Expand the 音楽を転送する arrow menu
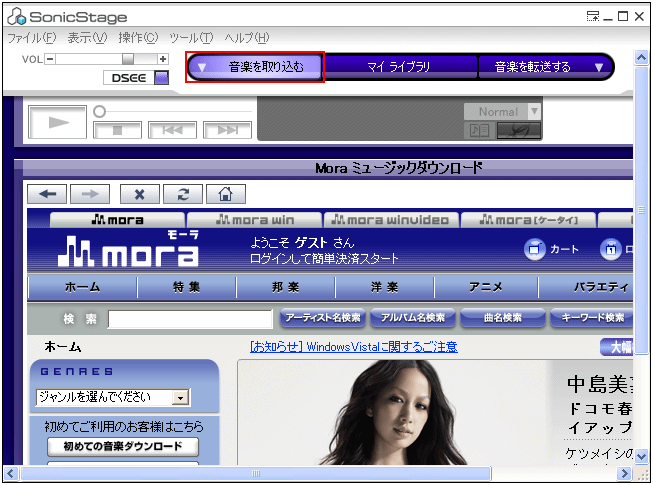 tap(599, 67)
